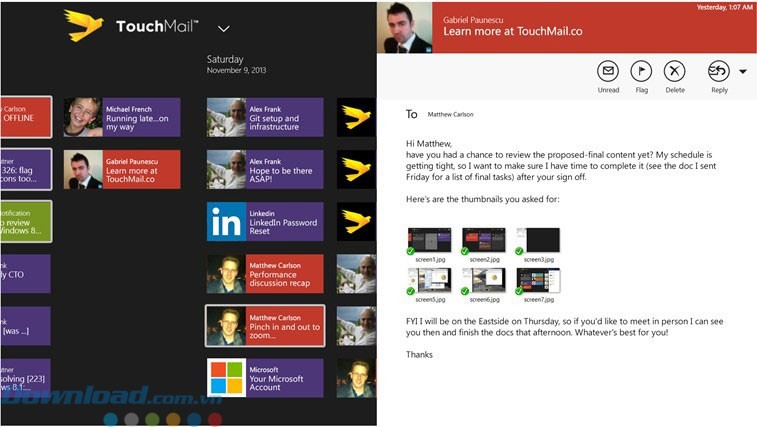
Task: Reply to Gabriel's email
Action: point(718,71)
